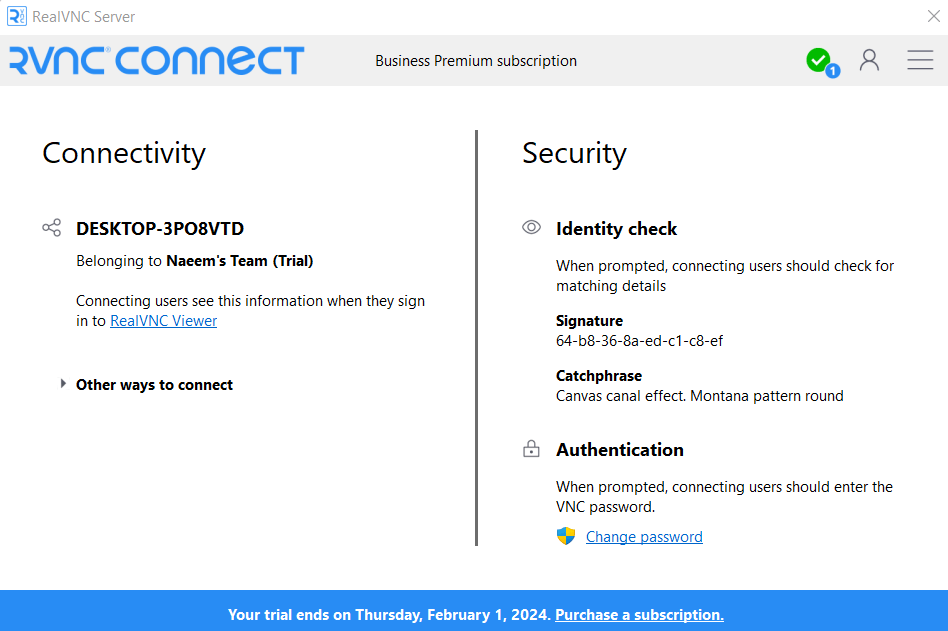The image size is (948, 631).
Task: Click the share icon beside DESKTOP-3PO8VTD
Action: coord(51,227)
